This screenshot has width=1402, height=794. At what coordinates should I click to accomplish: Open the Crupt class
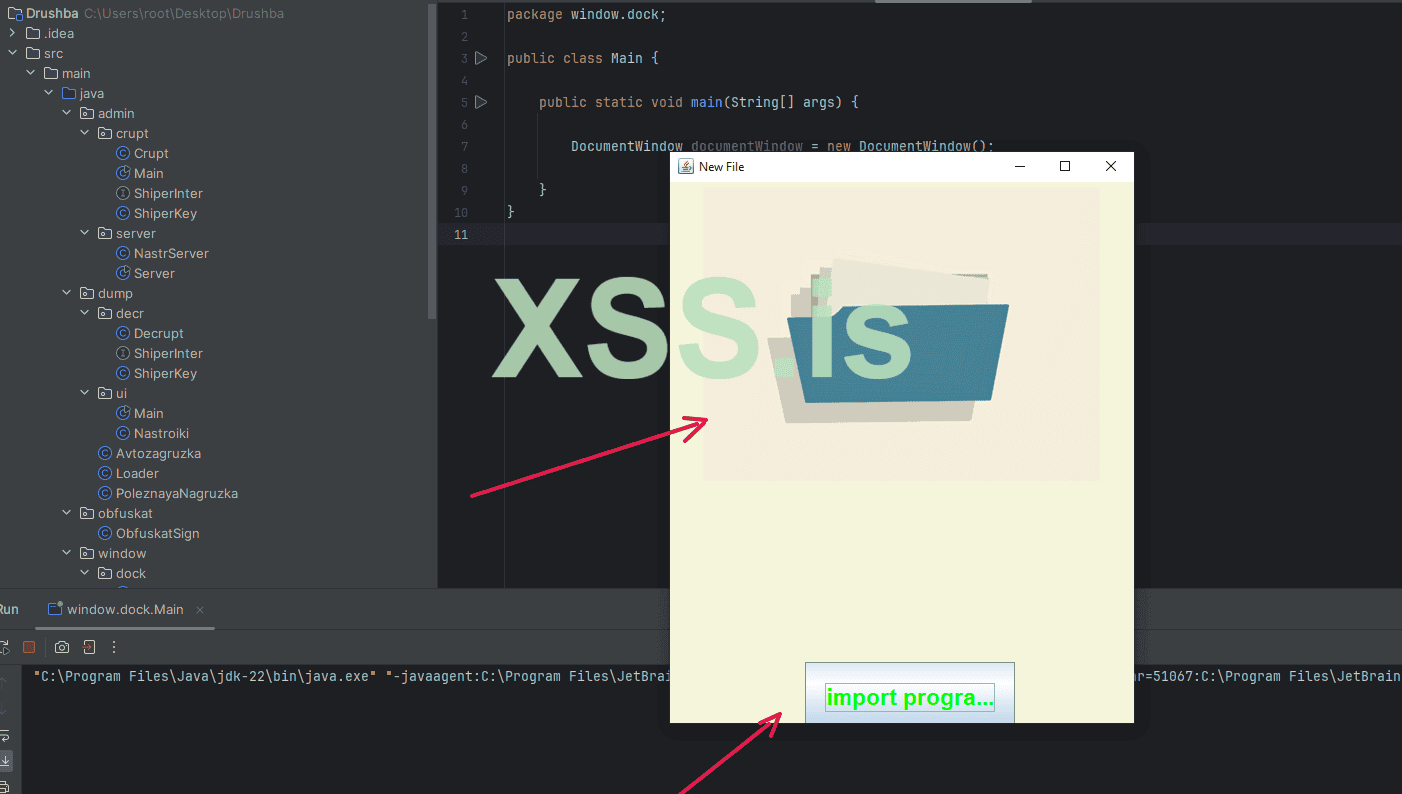pyautogui.click(x=142, y=153)
